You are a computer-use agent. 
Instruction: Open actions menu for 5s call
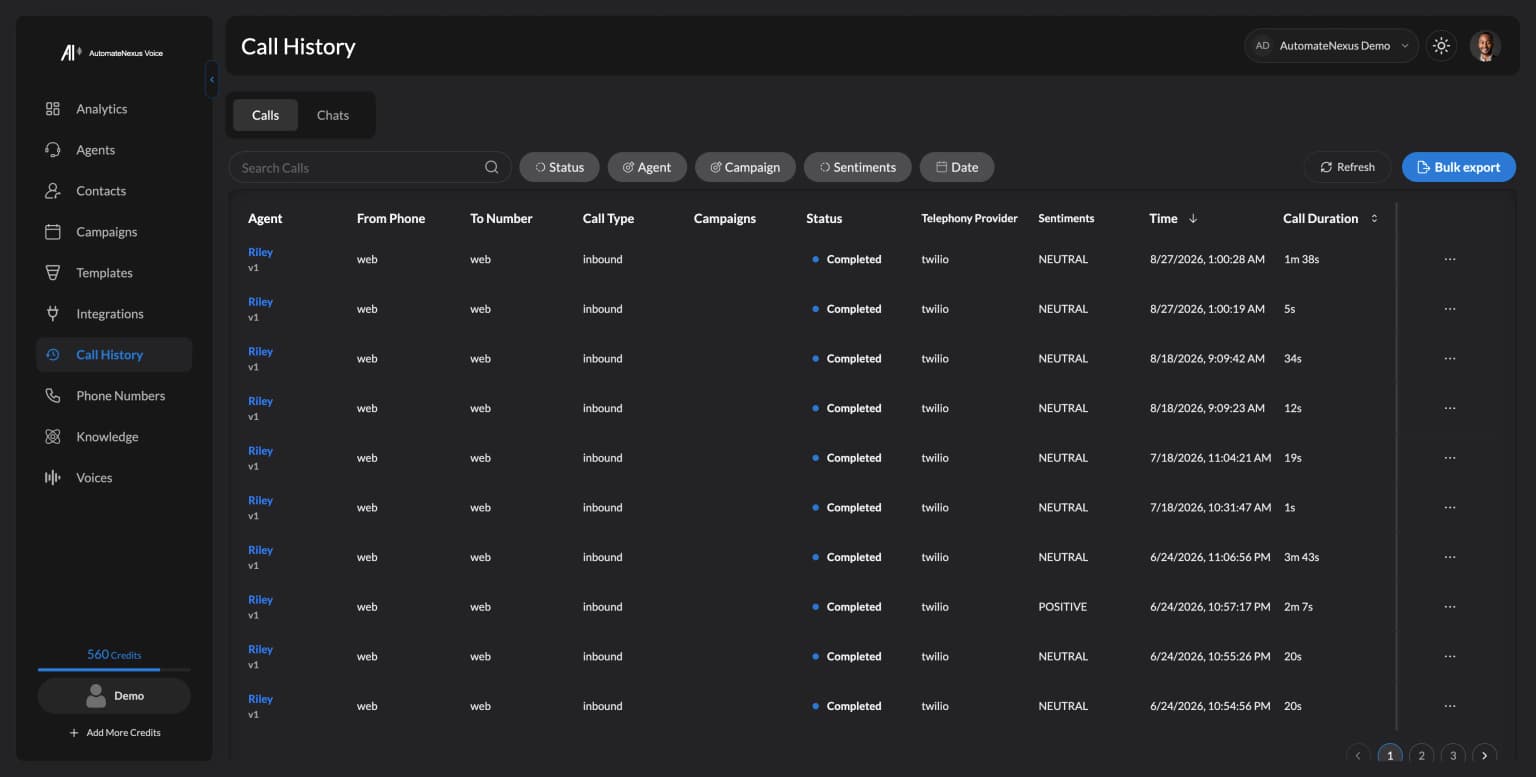tap(1450, 309)
